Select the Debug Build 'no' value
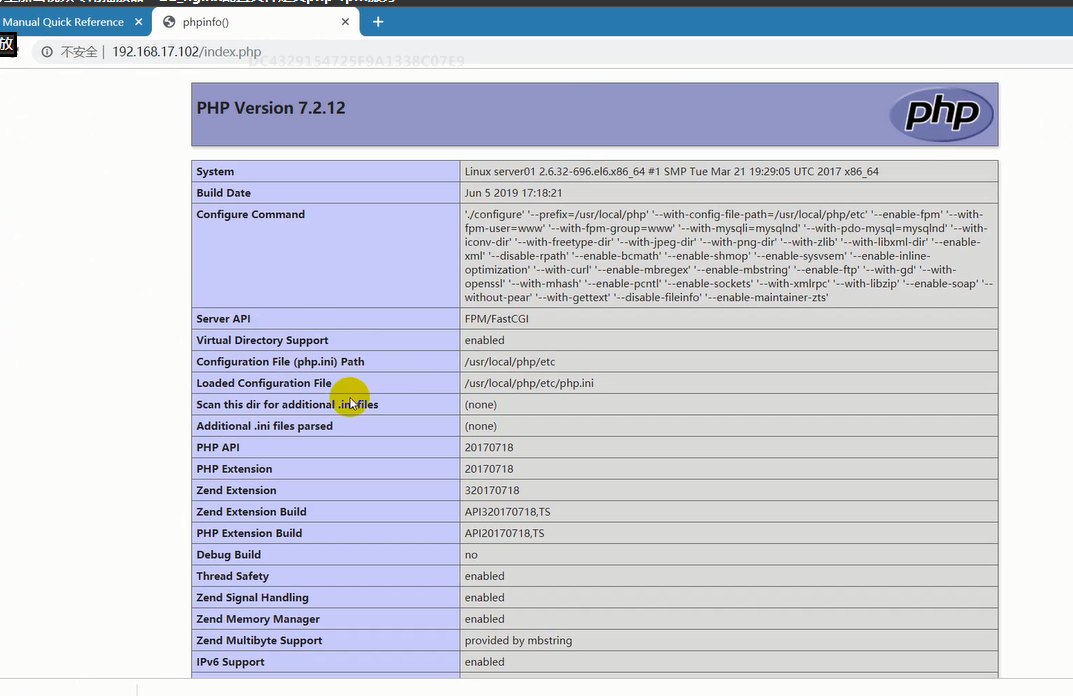This screenshot has width=1073, height=696. [471, 555]
